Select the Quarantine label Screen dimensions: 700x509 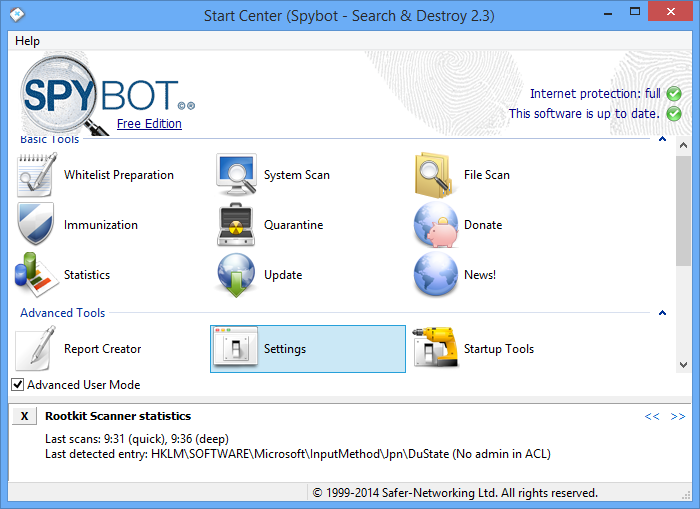coord(293,225)
